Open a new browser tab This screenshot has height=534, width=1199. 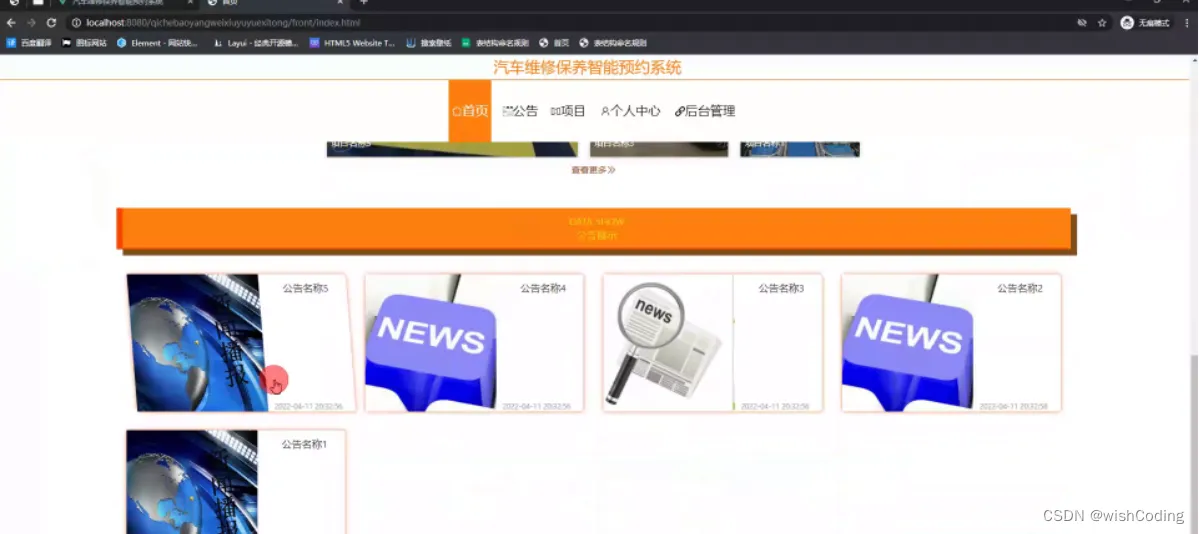(x=364, y=2)
